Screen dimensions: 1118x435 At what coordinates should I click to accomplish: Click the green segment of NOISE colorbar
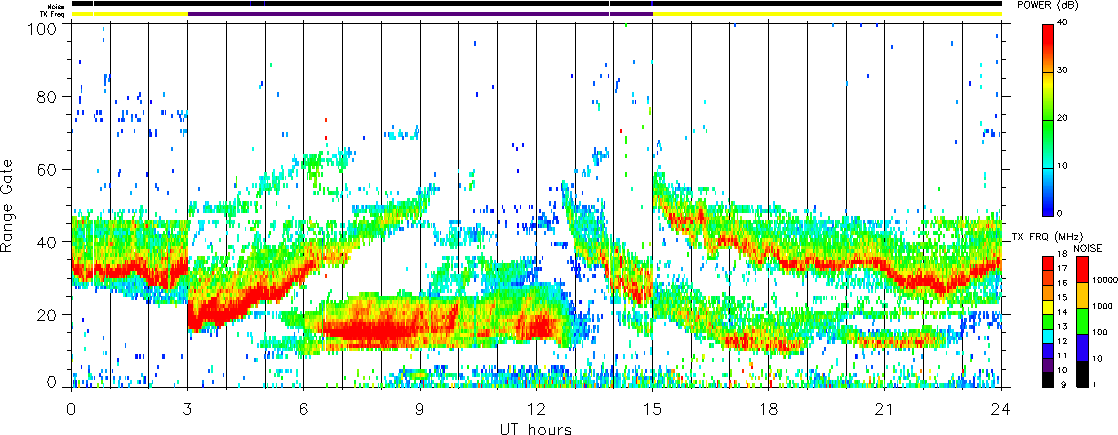(1083, 321)
